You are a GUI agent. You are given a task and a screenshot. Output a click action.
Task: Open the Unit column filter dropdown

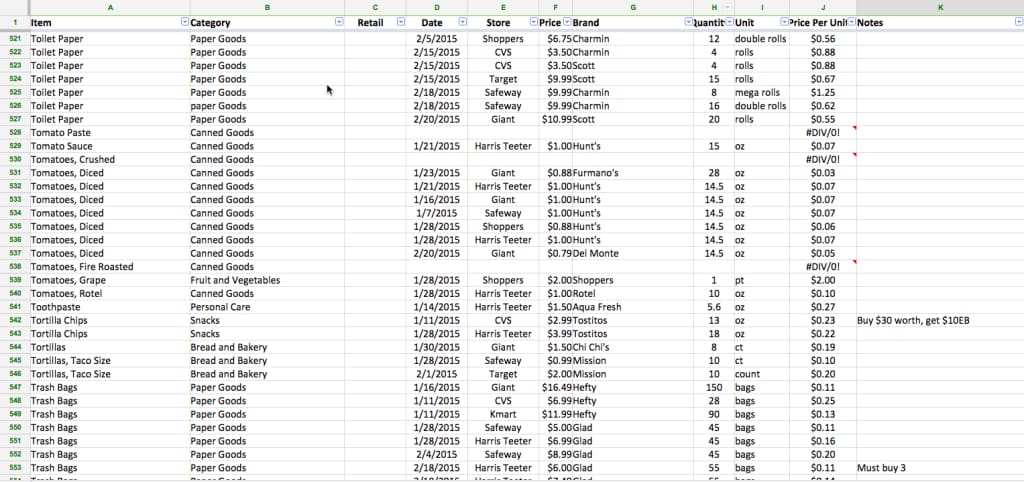click(x=784, y=22)
